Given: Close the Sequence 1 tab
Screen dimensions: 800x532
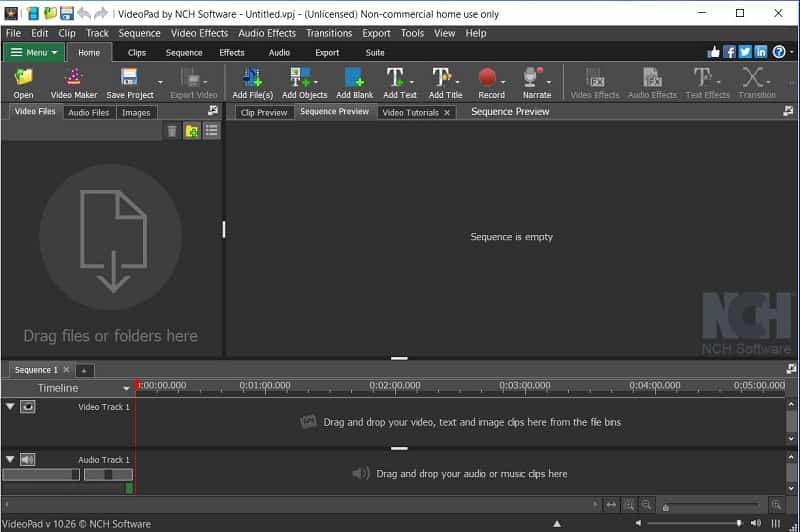Looking at the screenshot, I should (66, 369).
